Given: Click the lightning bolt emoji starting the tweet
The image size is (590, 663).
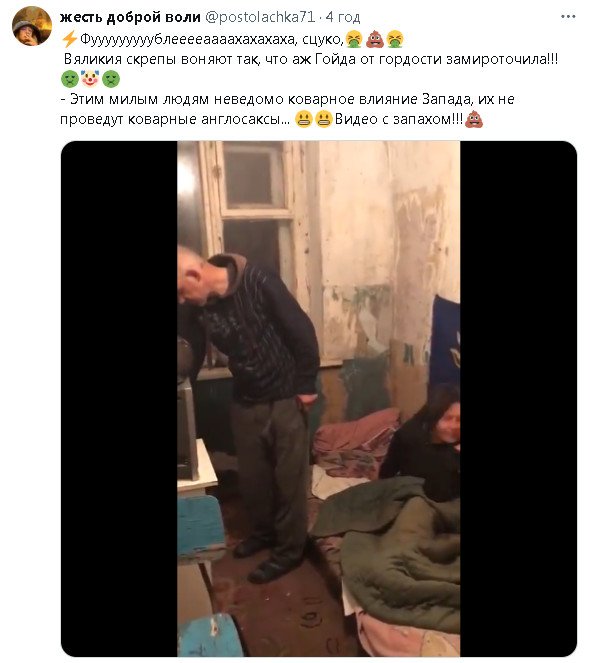Looking at the screenshot, I should point(69,39).
